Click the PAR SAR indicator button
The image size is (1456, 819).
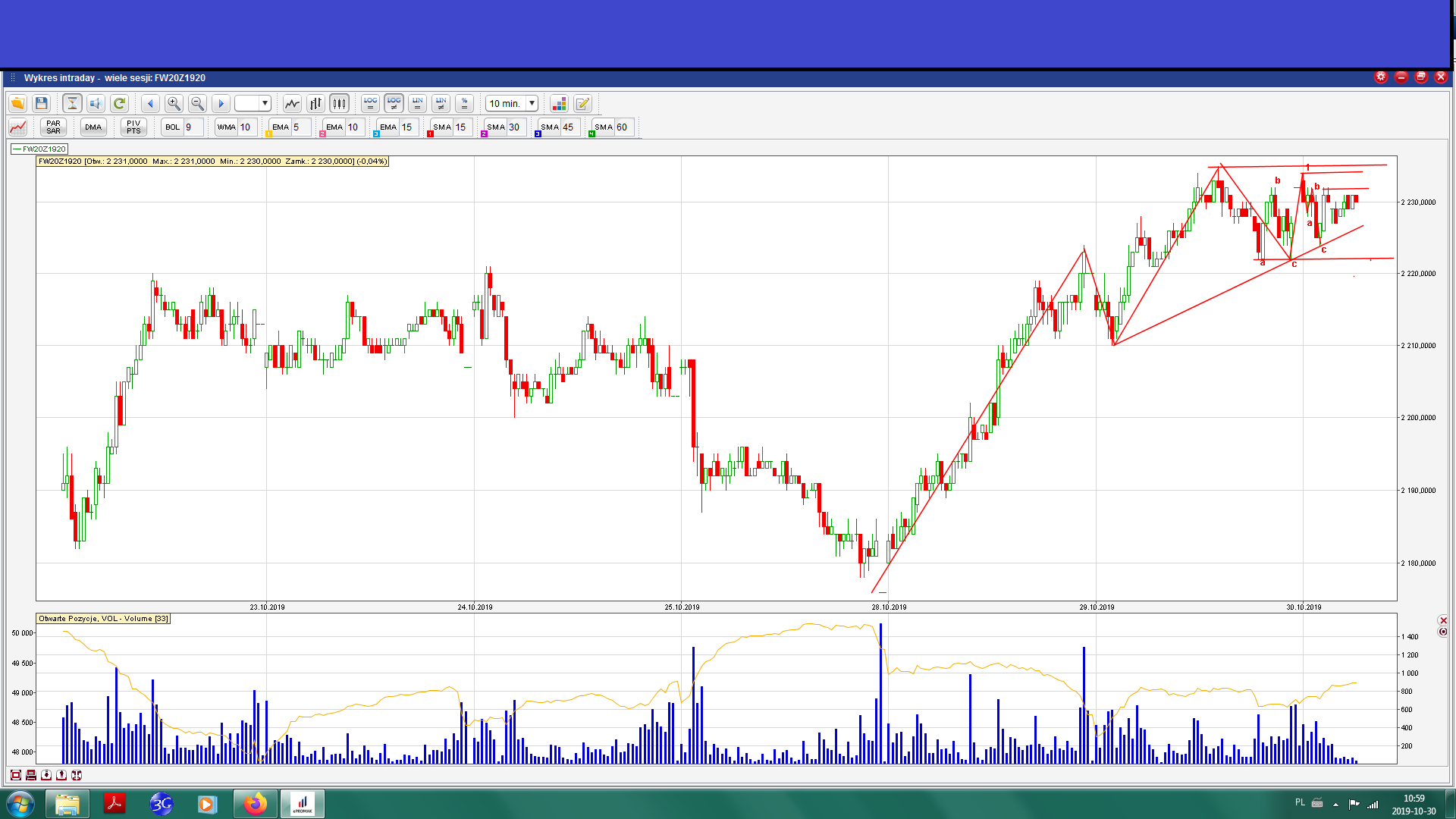point(53,127)
